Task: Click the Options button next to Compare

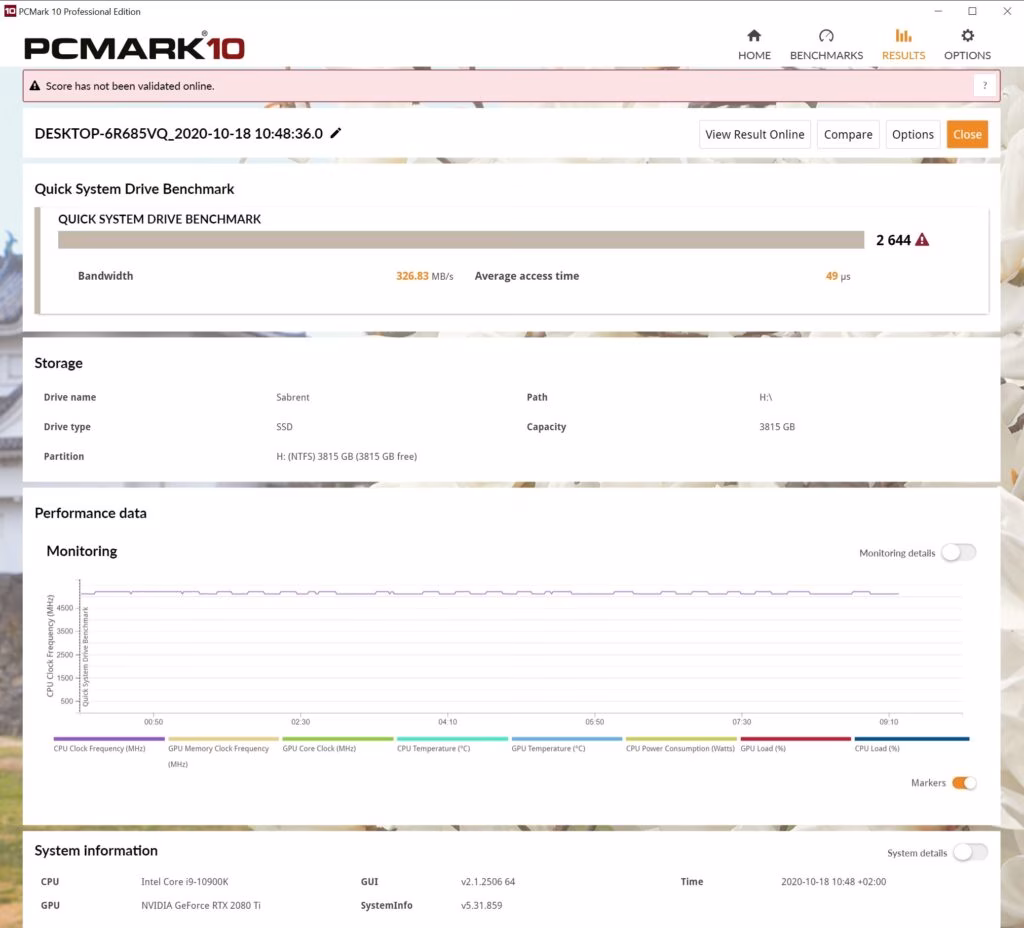Action: [x=912, y=135]
